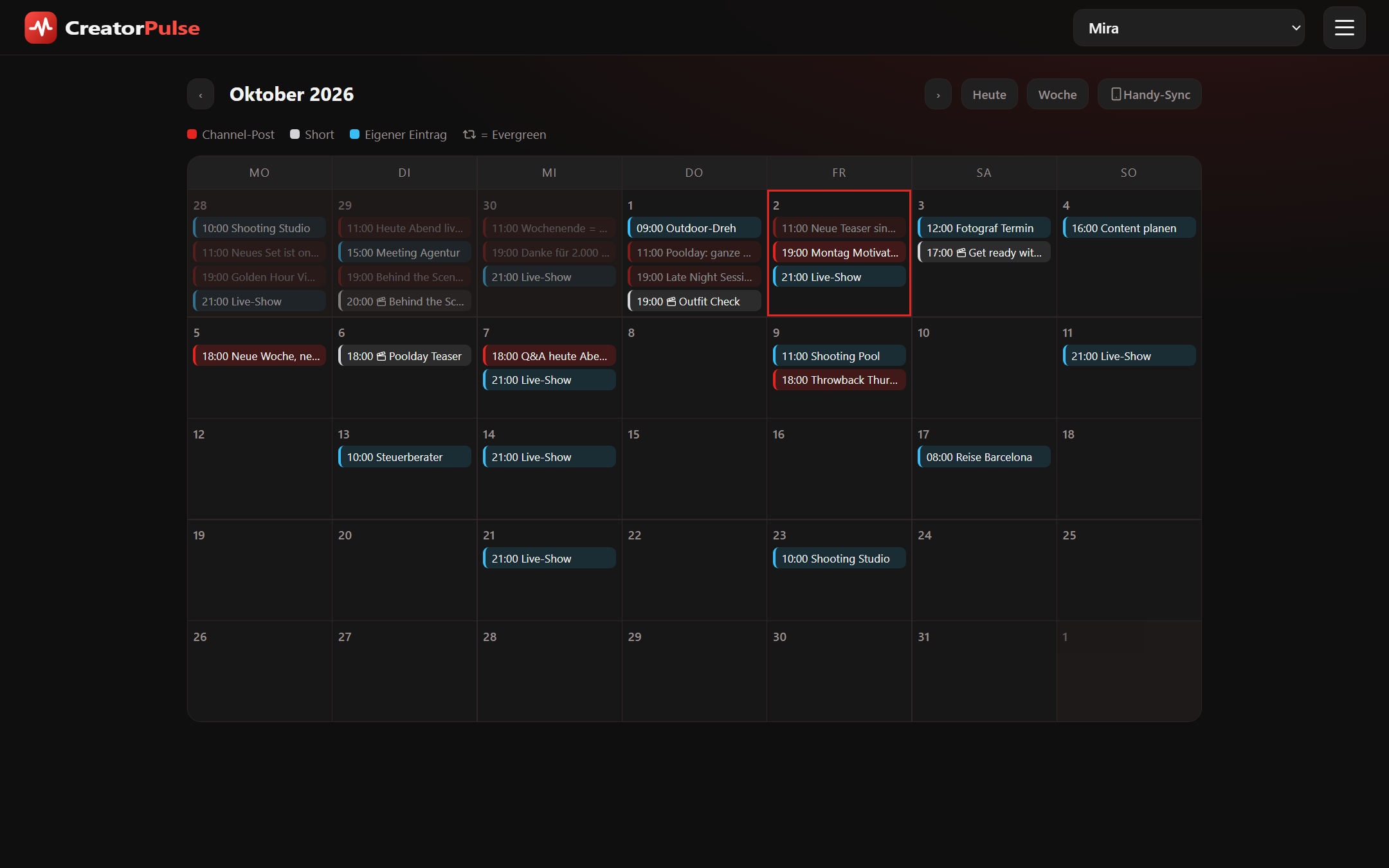Switch to Woche view
Viewport: 1389px width, 868px height.
tap(1057, 95)
